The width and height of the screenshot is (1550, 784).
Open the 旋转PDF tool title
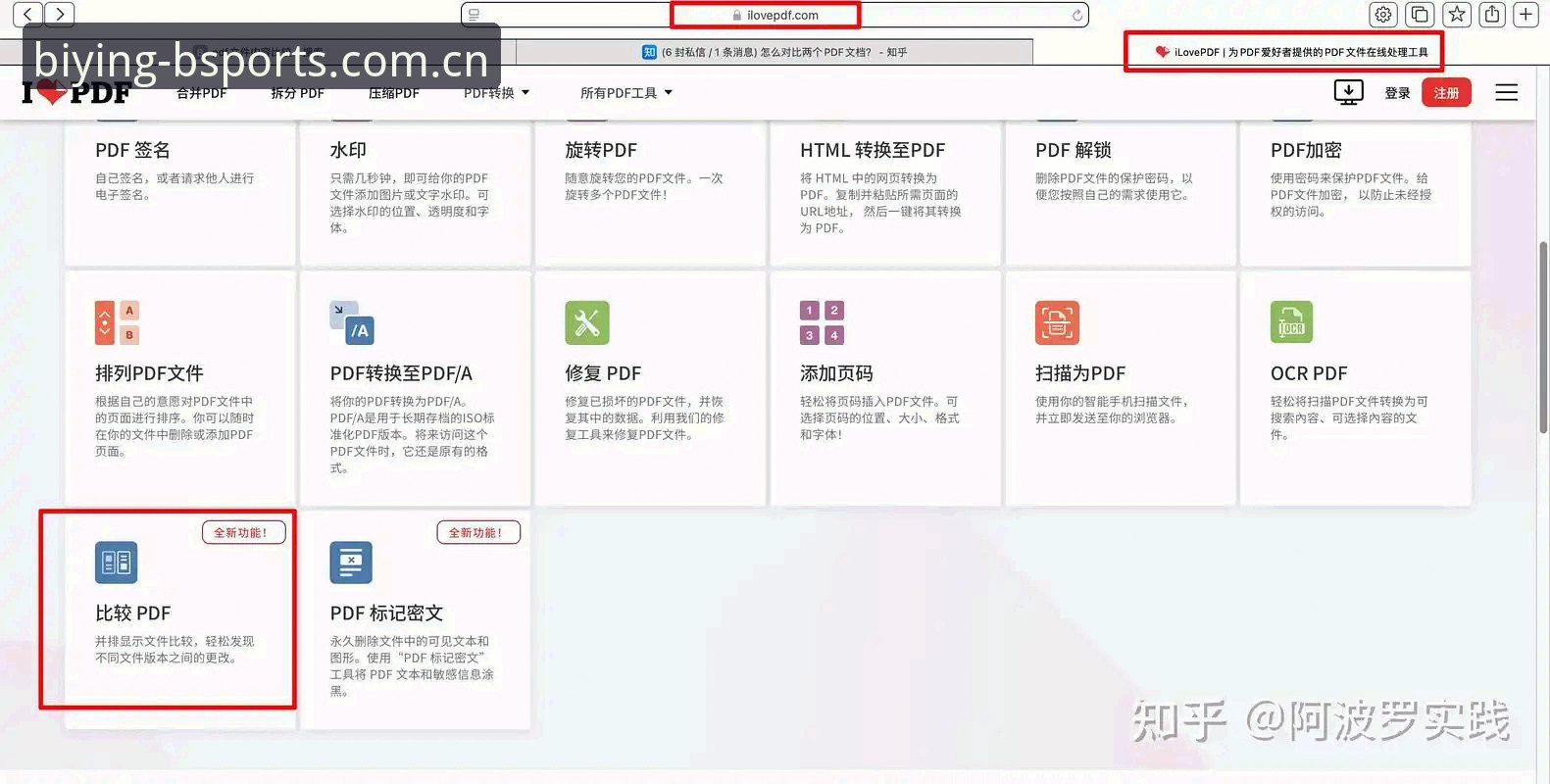point(601,150)
